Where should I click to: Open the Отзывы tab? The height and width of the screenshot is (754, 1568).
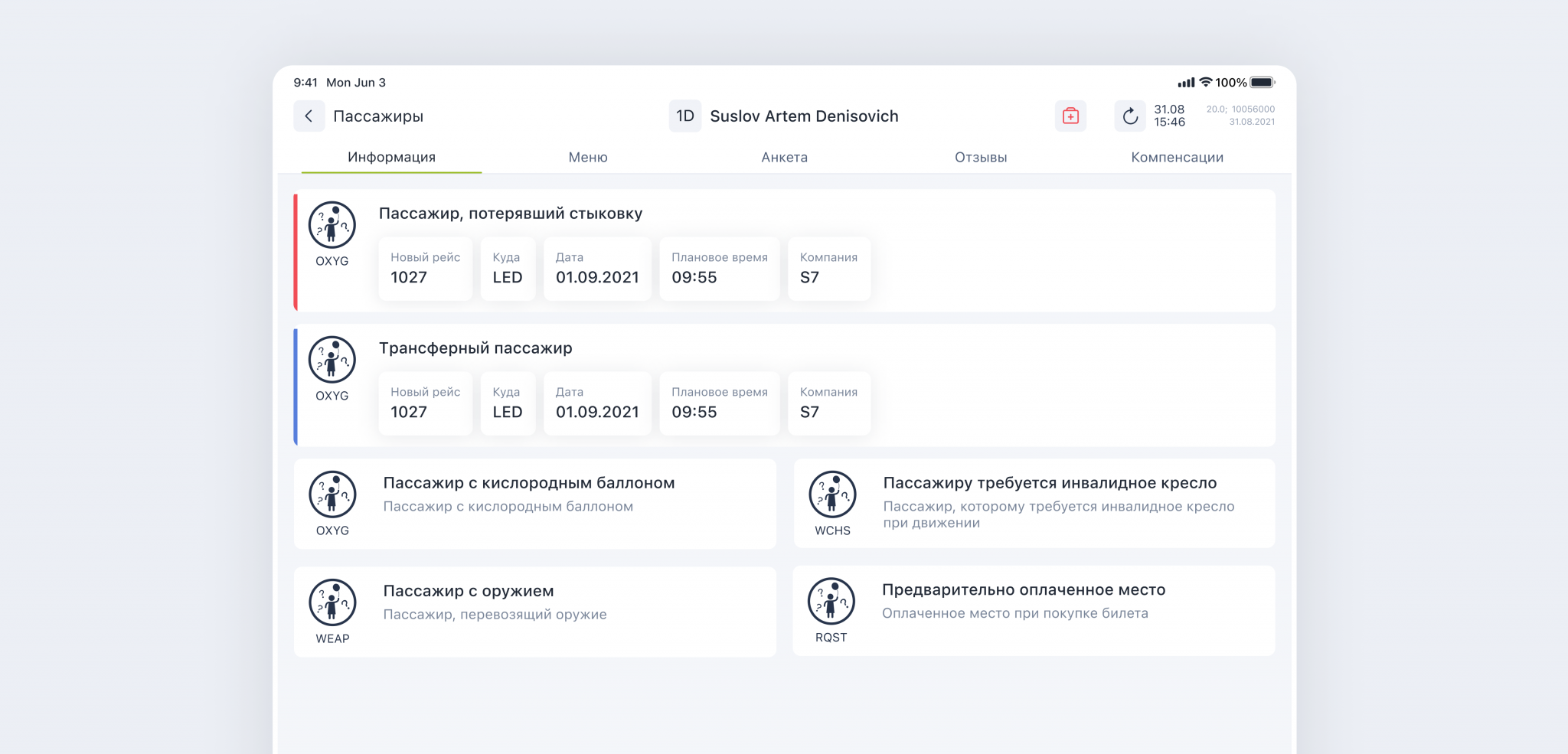pyautogui.click(x=981, y=157)
